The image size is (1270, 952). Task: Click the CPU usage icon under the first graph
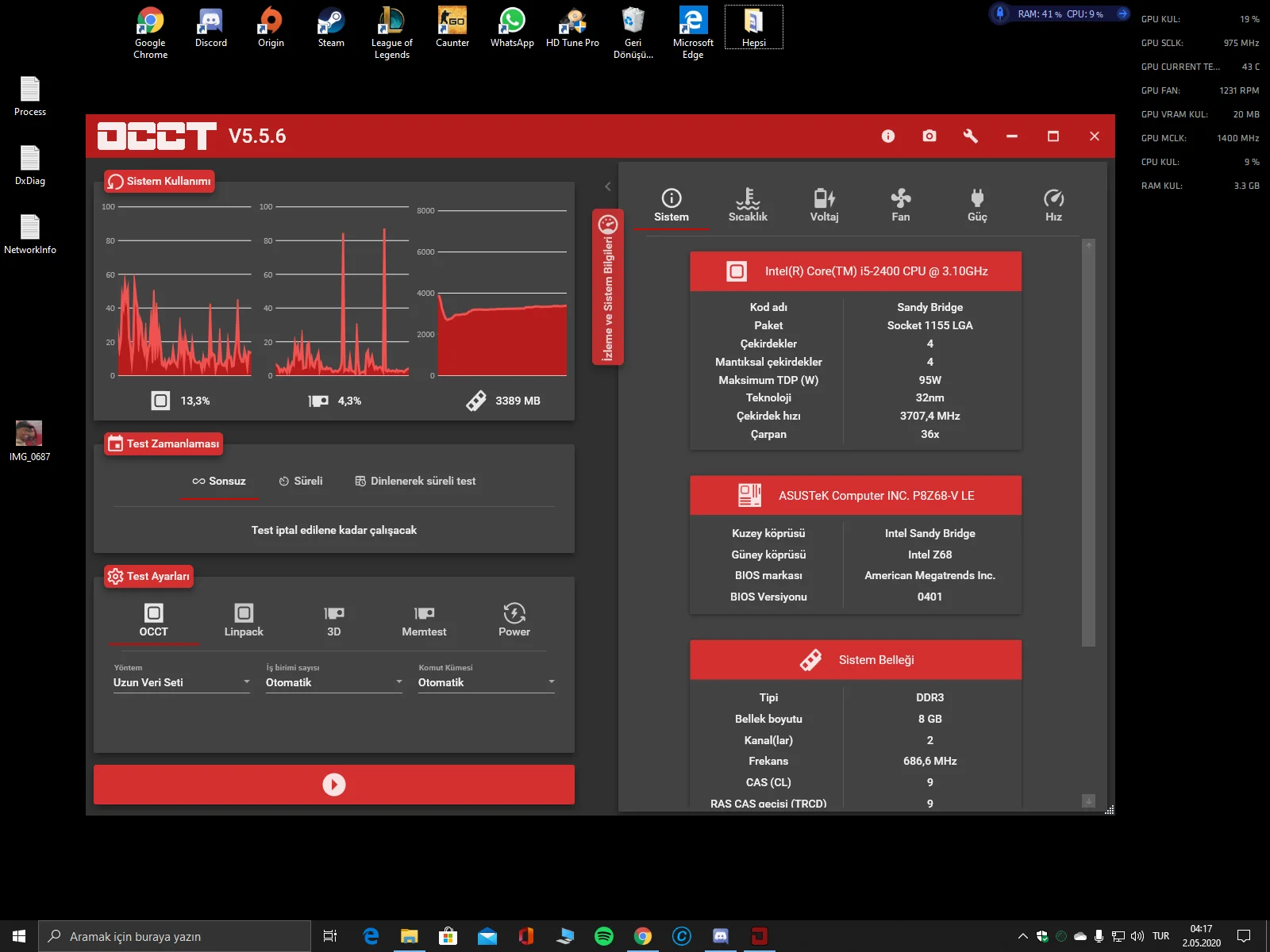click(160, 401)
